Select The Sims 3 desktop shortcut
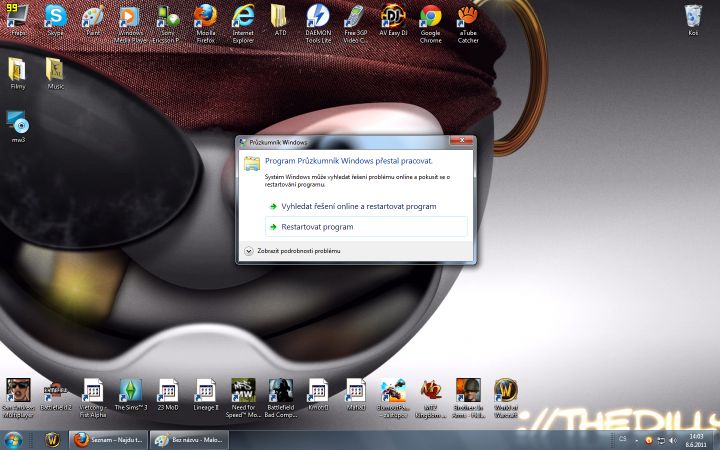 pos(130,395)
